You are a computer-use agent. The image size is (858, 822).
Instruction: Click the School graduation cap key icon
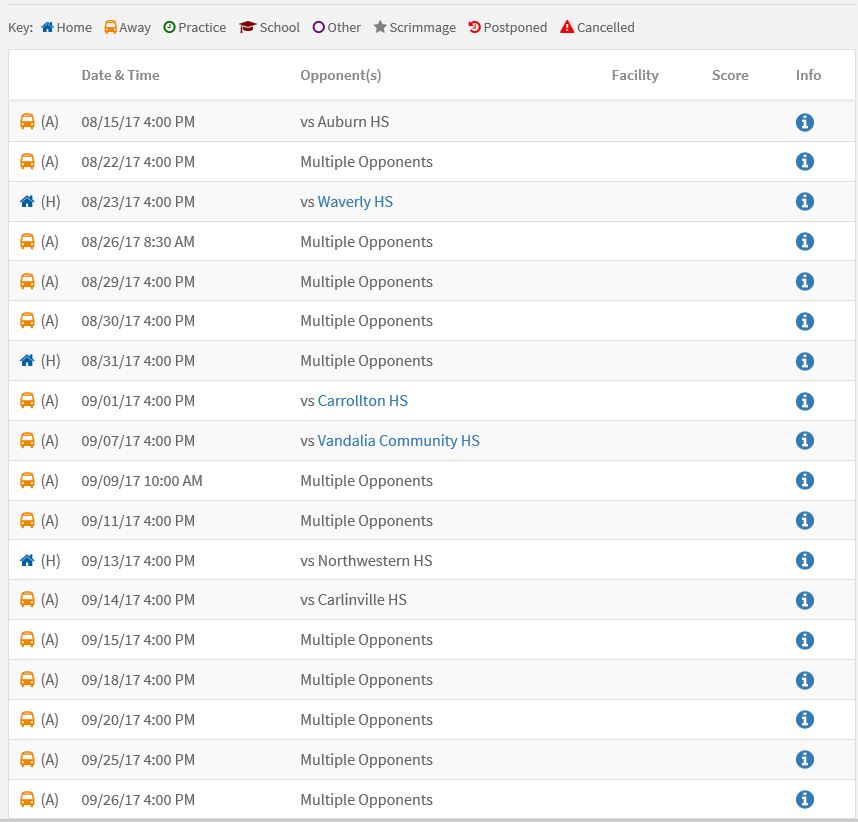pos(247,27)
